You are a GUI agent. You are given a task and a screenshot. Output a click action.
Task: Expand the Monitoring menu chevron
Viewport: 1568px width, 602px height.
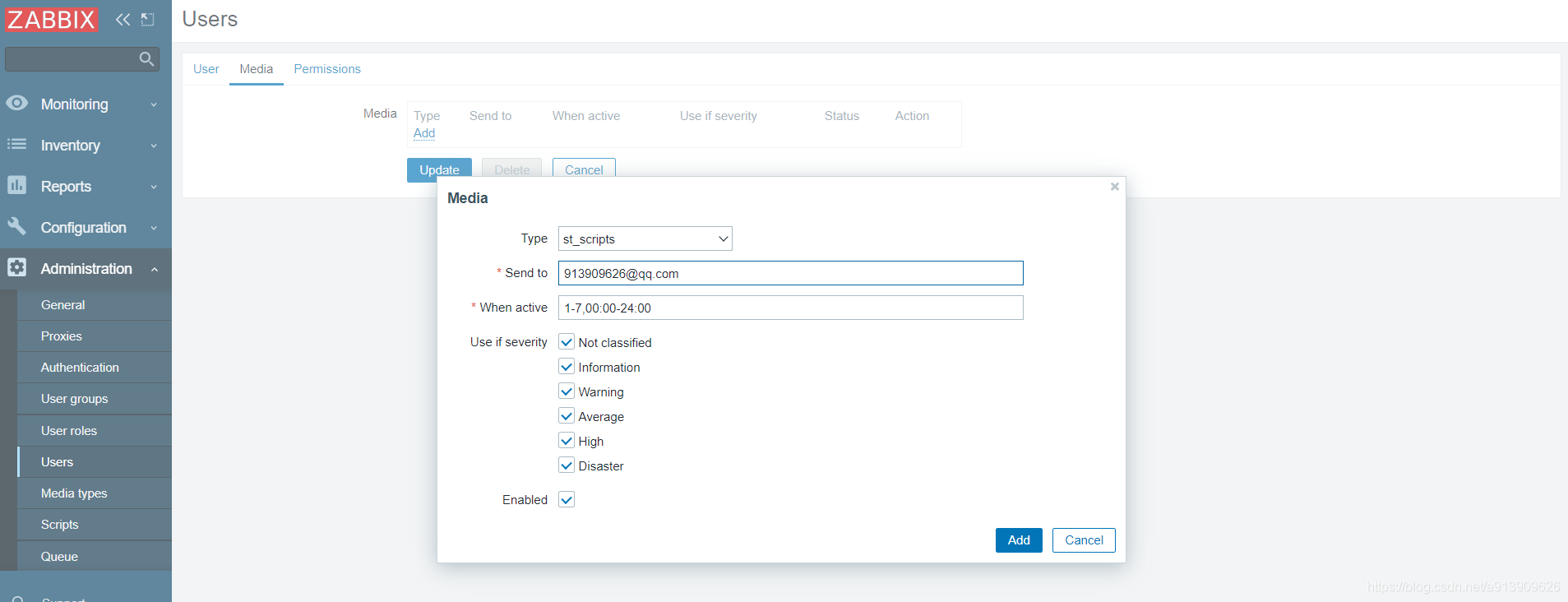click(x=154, y=104)
